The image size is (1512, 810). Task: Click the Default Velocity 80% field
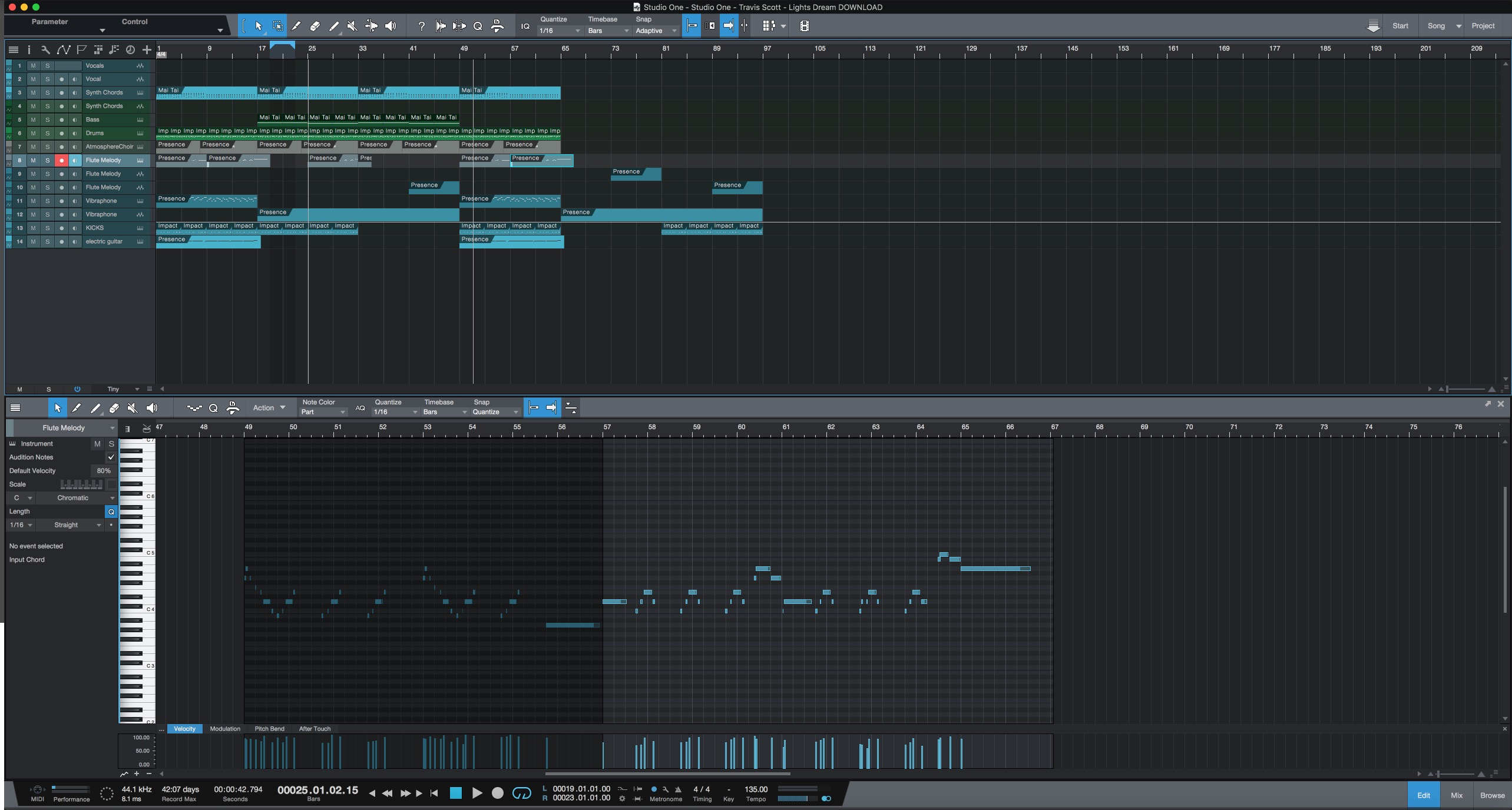(x=103, y=470)
